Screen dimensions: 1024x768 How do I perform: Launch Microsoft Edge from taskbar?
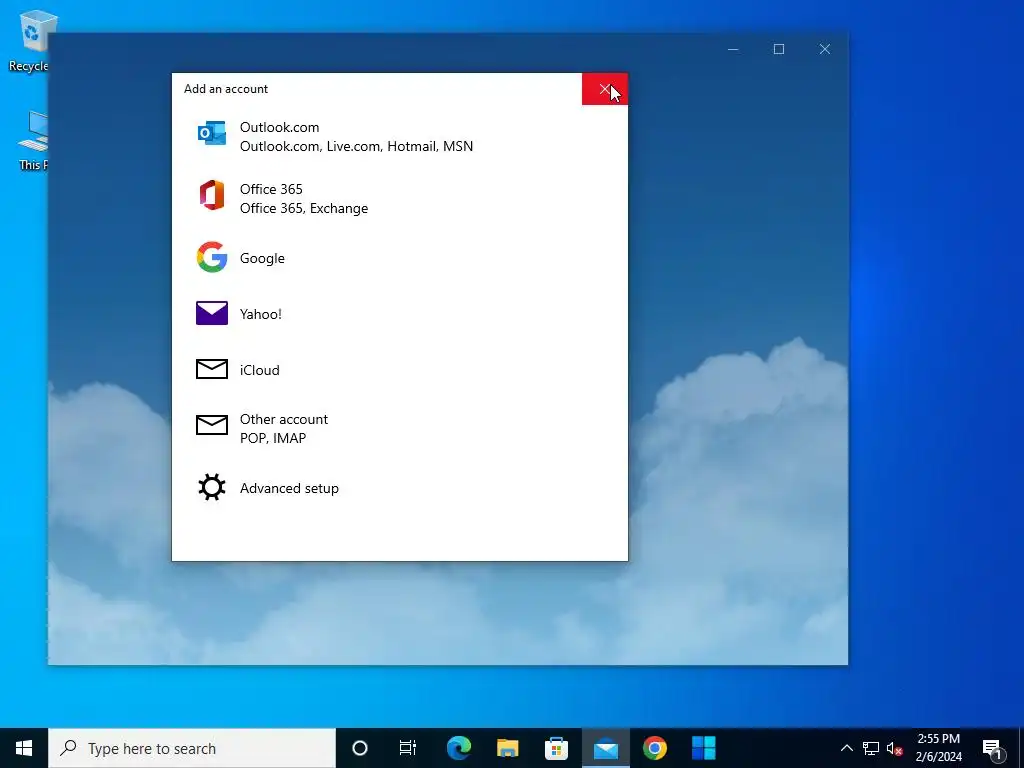pyautogui.click(x=458, y=748)
